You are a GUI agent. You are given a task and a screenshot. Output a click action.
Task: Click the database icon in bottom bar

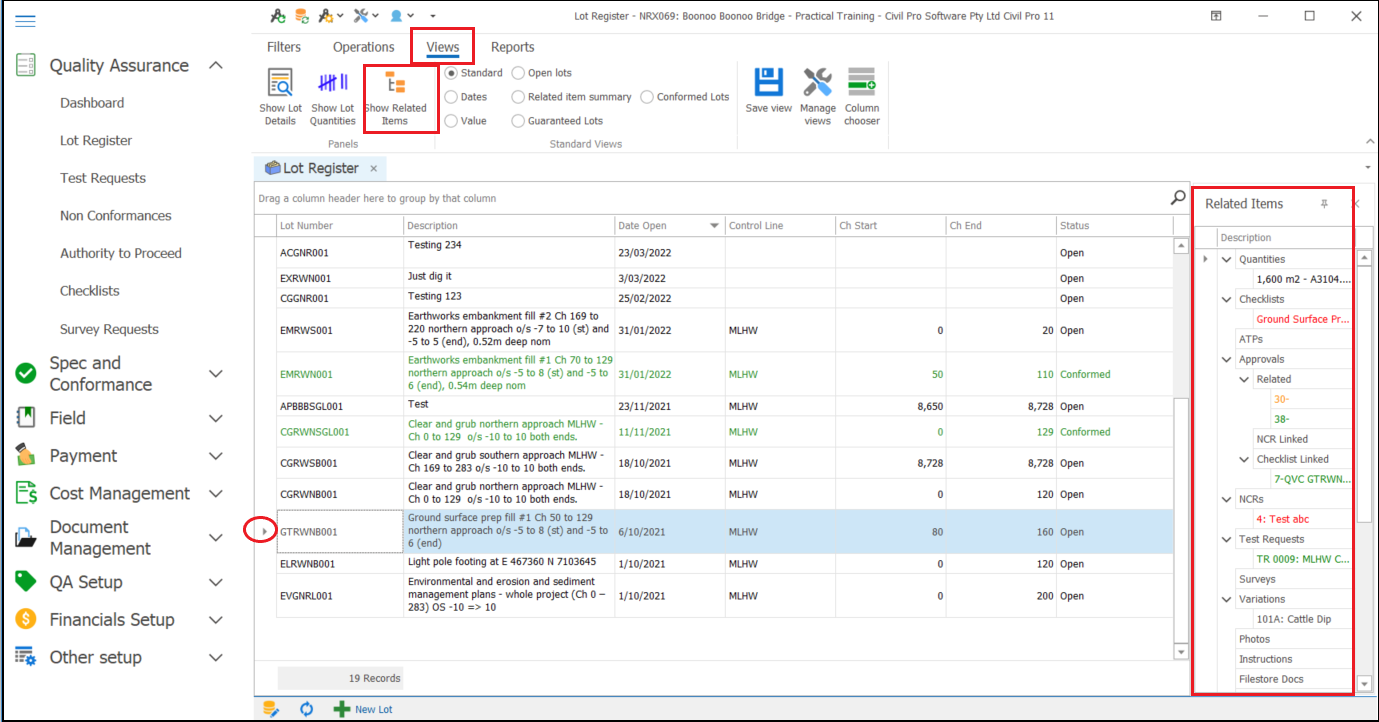coord(270,709)
